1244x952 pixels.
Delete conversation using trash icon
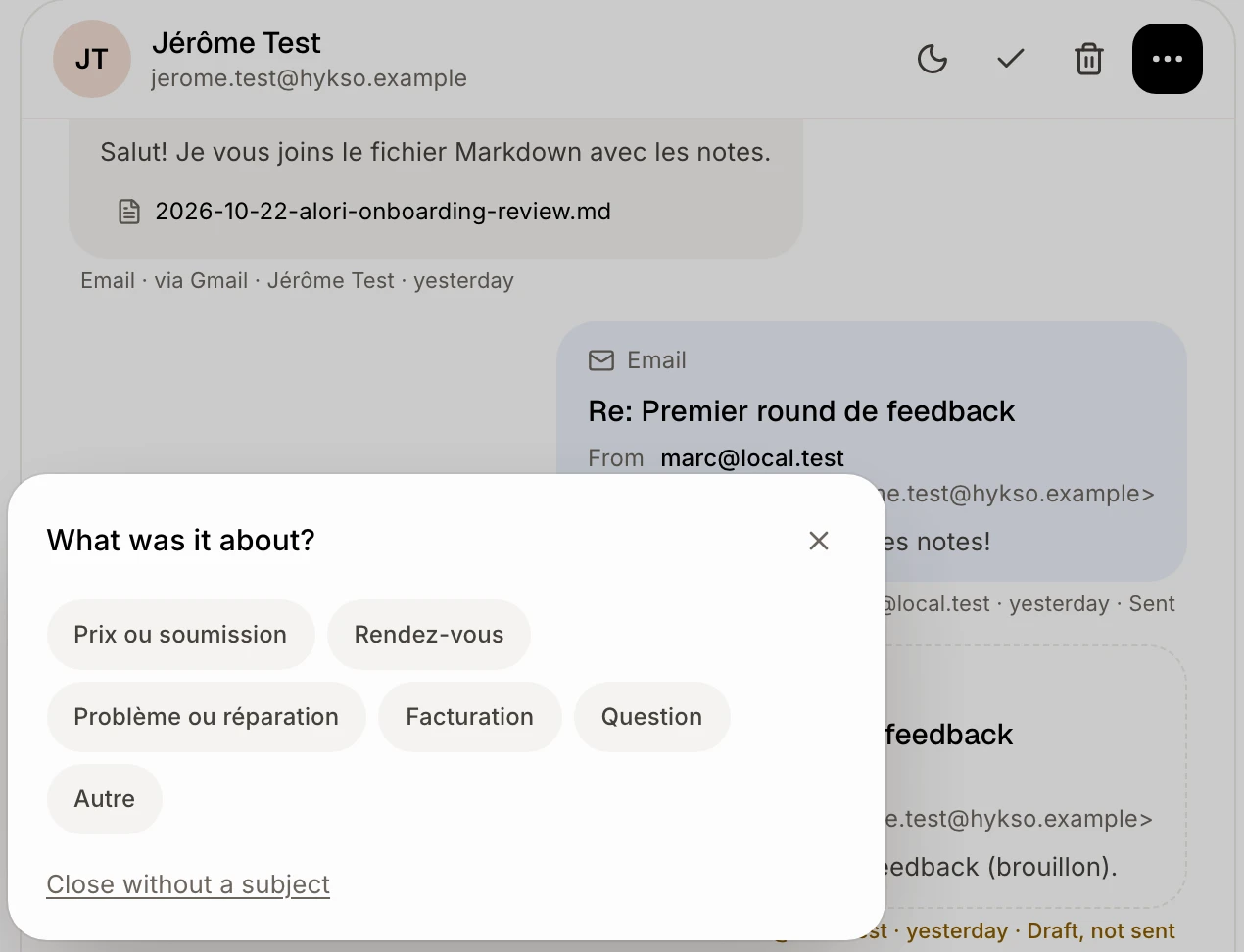click(x=1088, y=59)
